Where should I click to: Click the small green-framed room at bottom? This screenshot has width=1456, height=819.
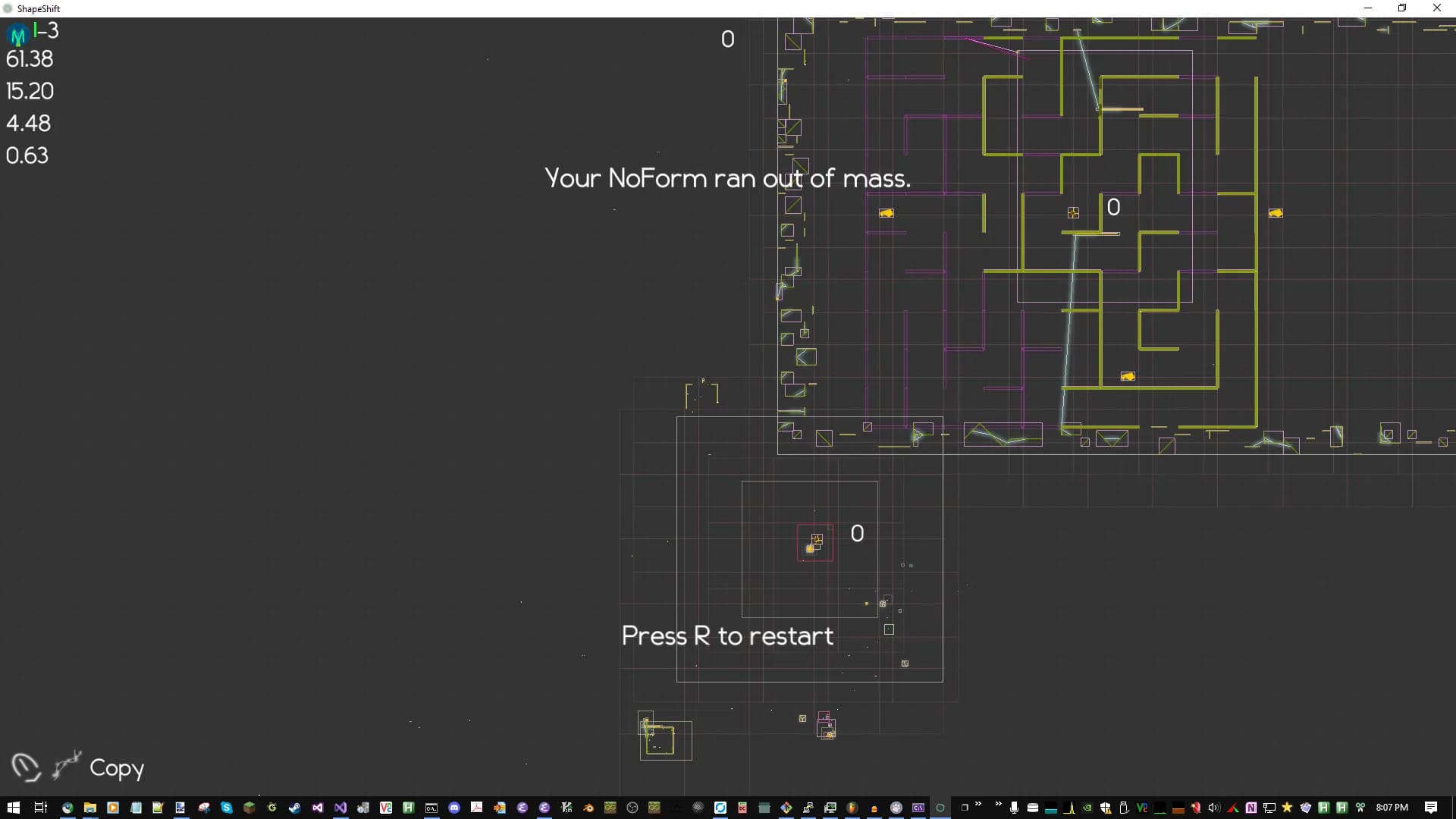coord(659,739)
